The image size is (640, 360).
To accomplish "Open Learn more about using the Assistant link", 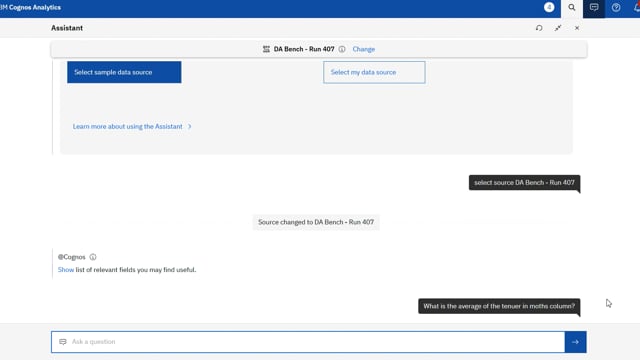I will pos(128,127).
